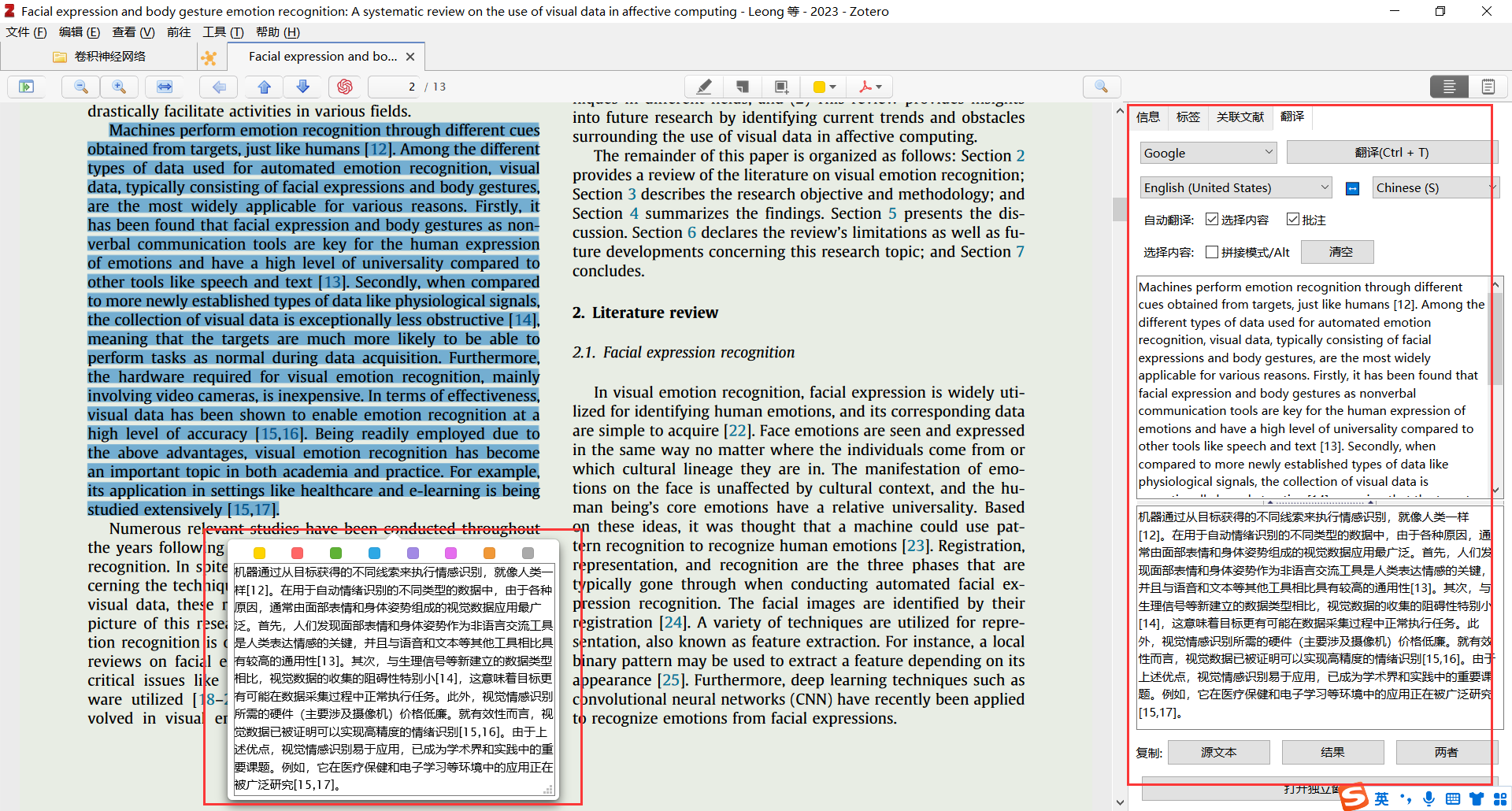Show the item pane view
This screenshot has width=1512, height=811.
pos(1449,87)
